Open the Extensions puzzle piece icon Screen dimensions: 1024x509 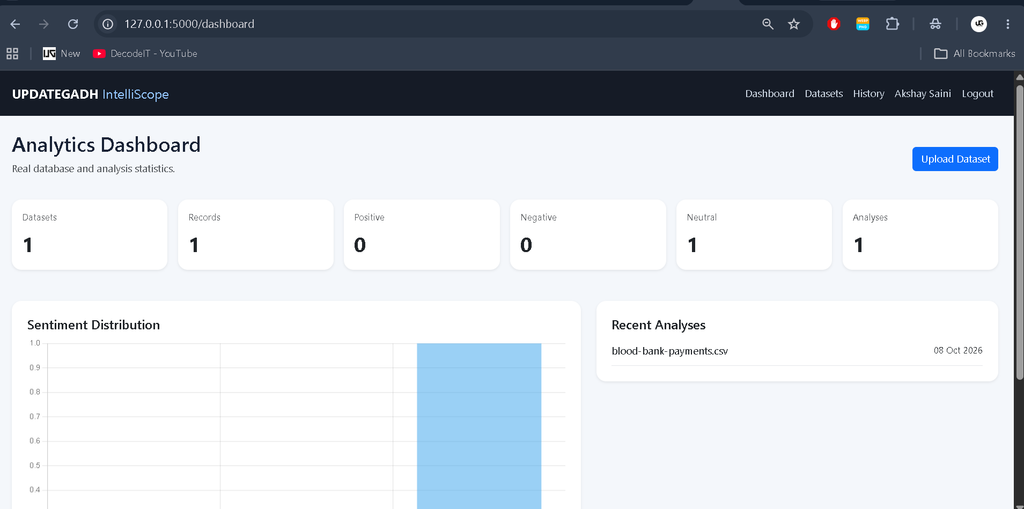click(892, 24)
